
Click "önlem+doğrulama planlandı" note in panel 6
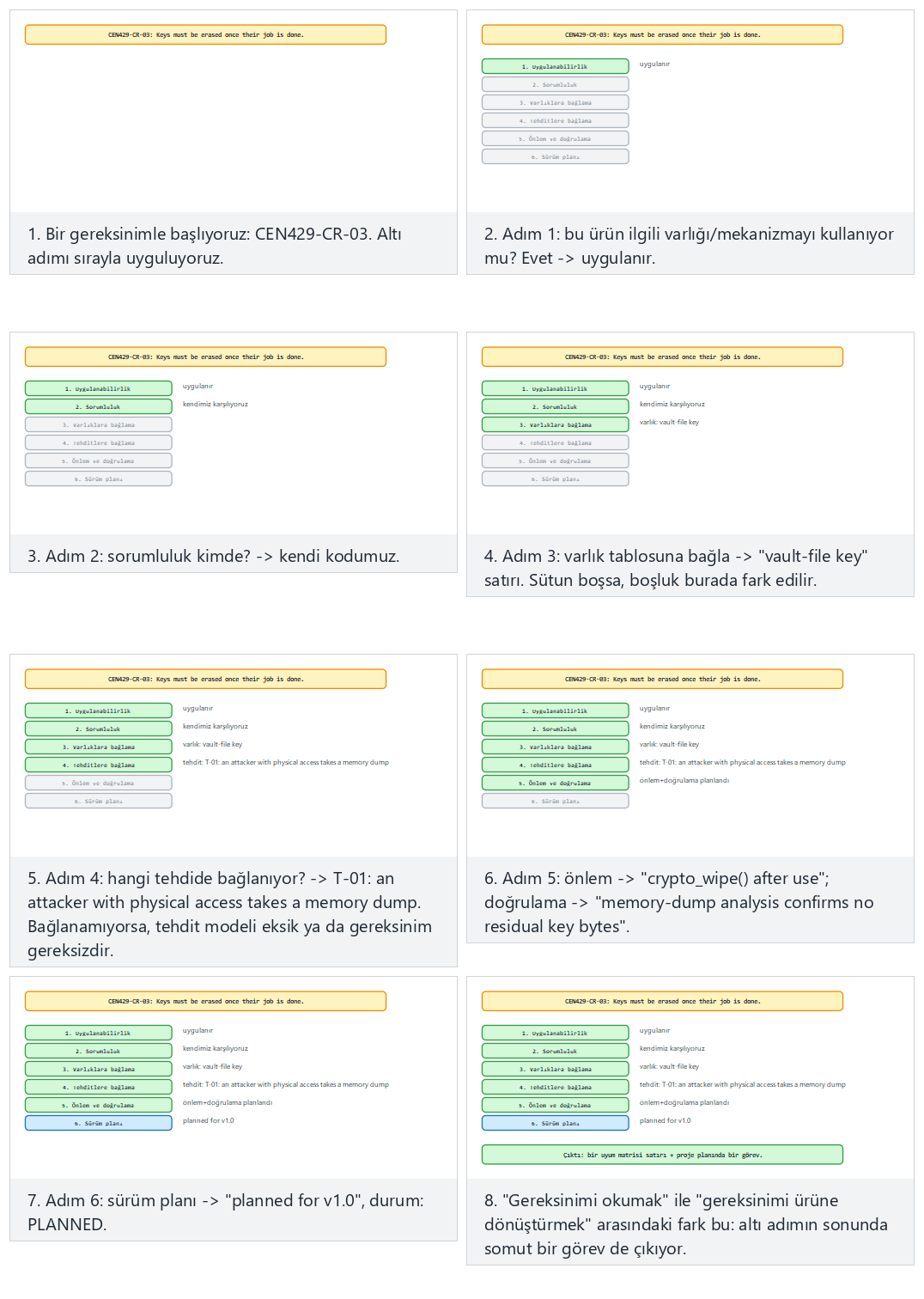pos(684,780)
